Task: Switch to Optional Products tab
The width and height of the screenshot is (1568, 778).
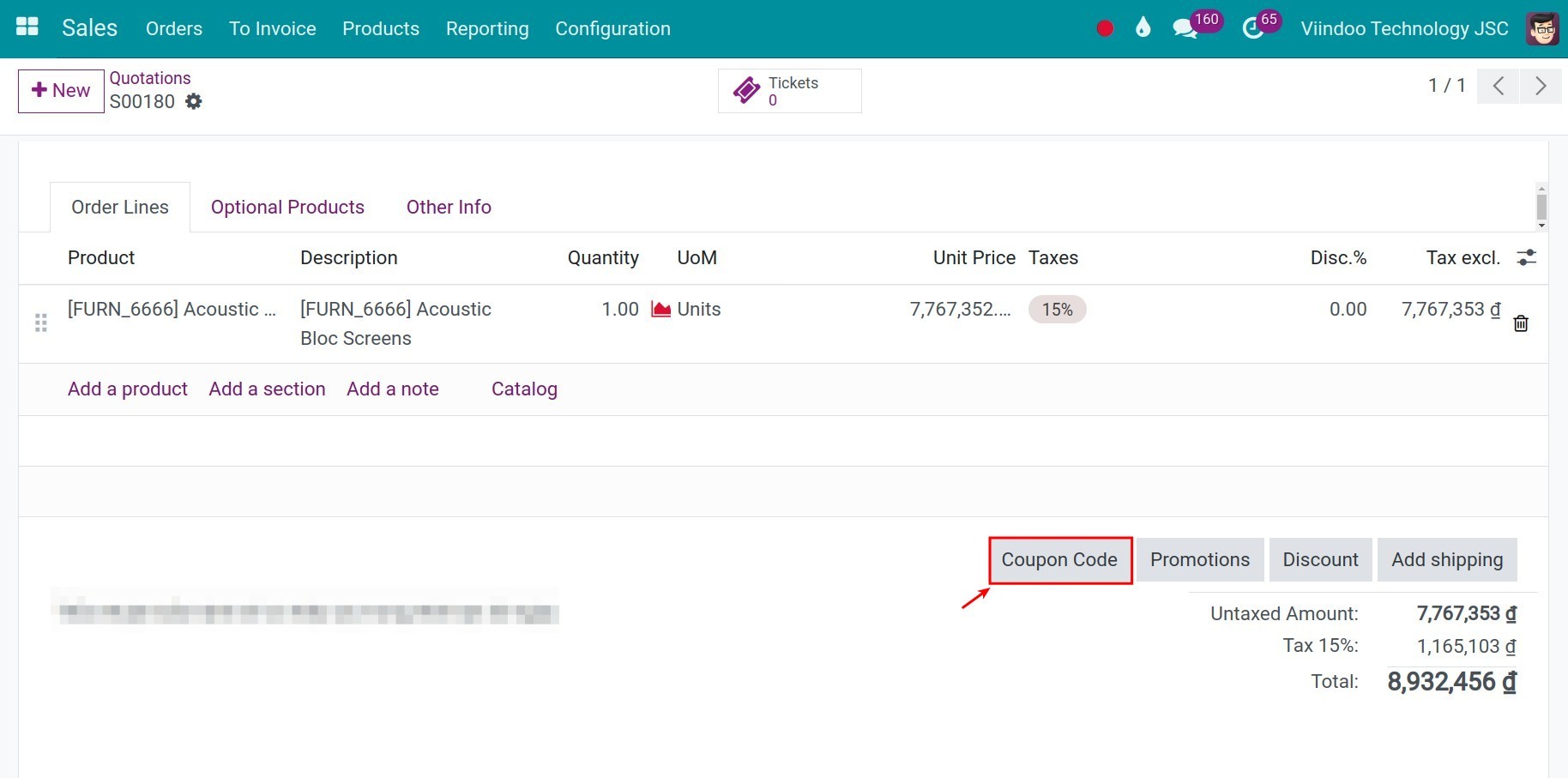Action: click(287, 207)
